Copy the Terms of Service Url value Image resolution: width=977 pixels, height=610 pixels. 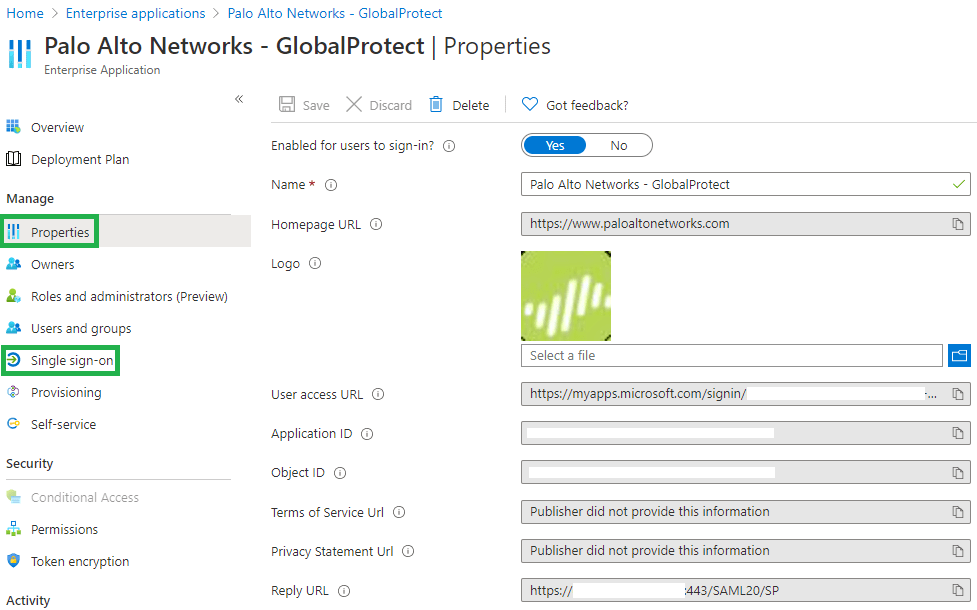click(958, 512)
